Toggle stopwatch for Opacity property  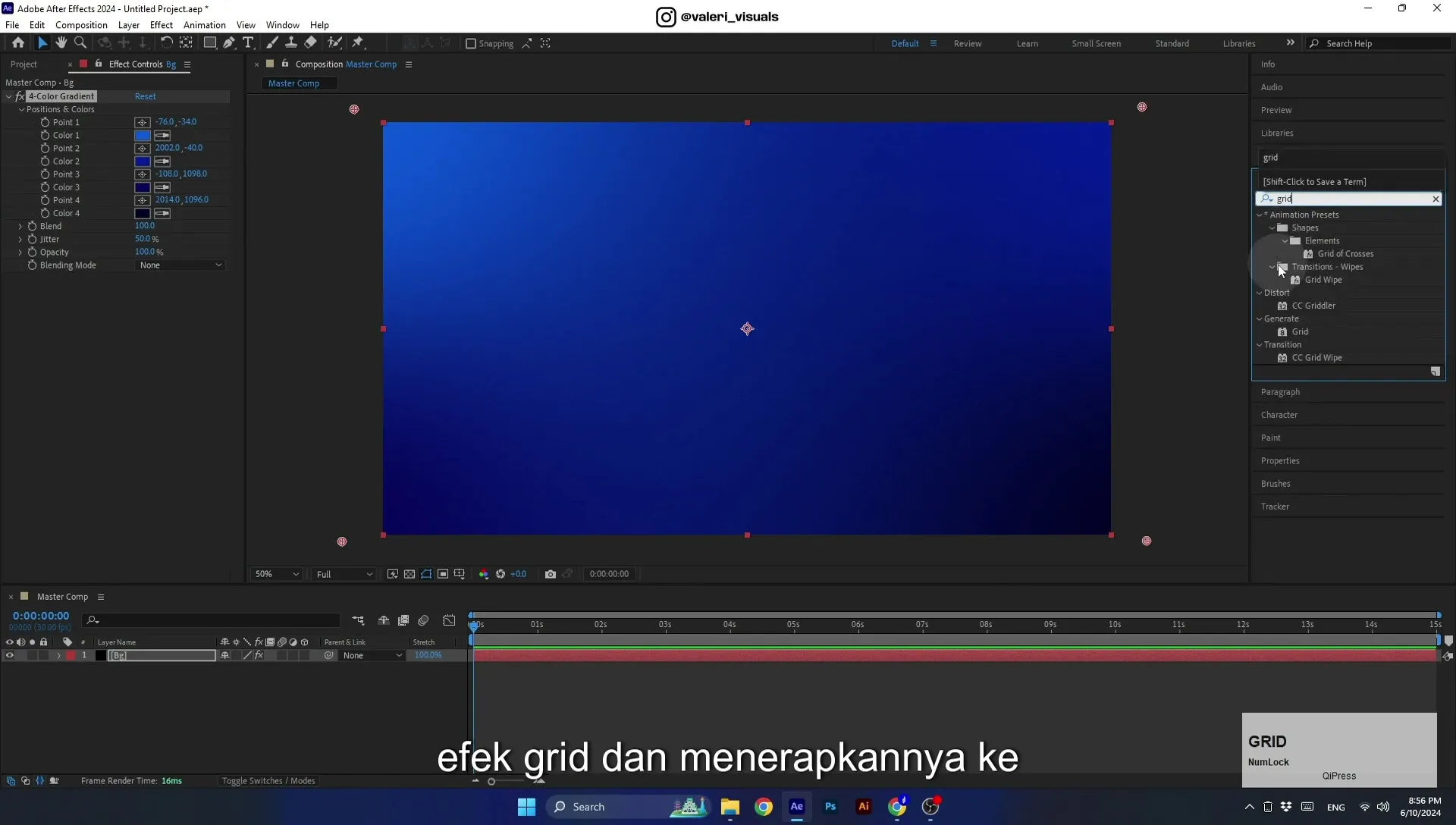click(x=32, y=252)
